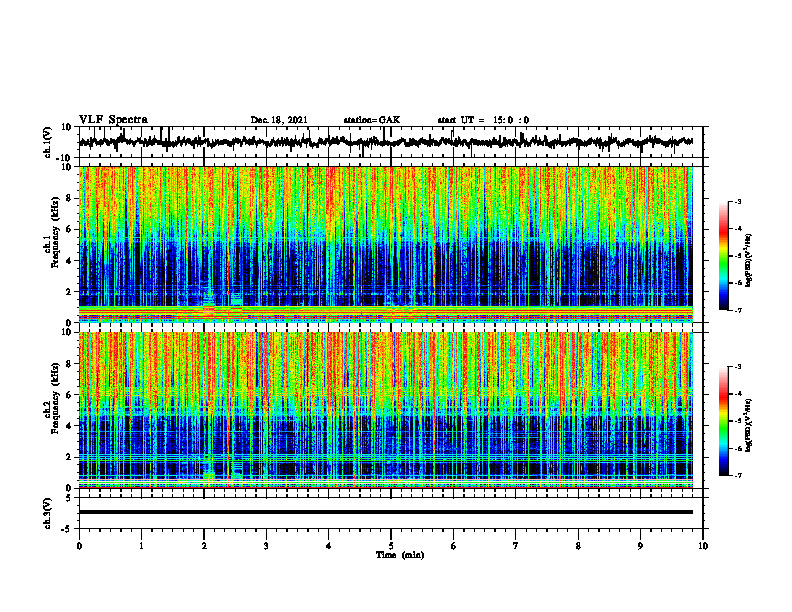The width and height of the screenshot is (792, 612).
Task: Click the "-3" label on ch.1 colorbar
Action: click(x=737, y=201)
